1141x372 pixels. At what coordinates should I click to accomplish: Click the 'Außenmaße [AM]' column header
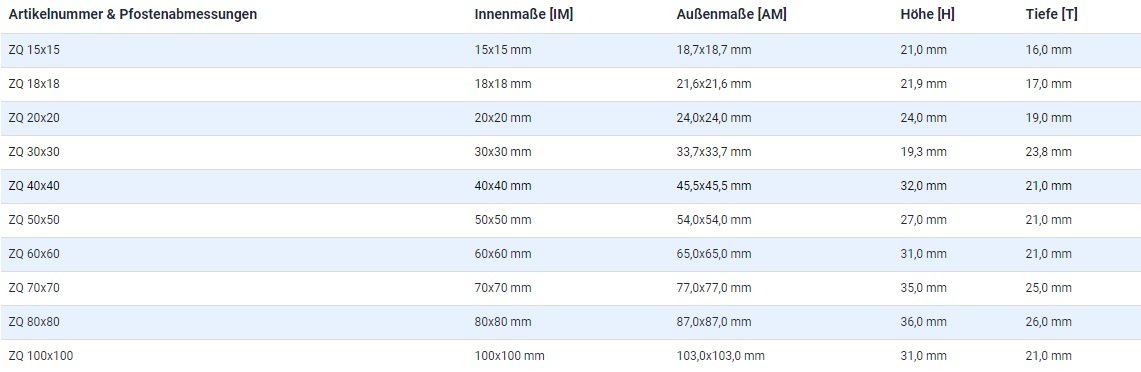tap(731, 15)
